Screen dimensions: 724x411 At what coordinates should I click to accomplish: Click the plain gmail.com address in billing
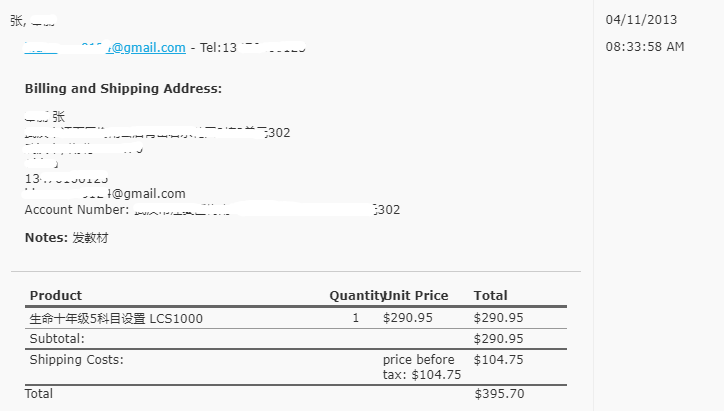(x=105, y=193)
